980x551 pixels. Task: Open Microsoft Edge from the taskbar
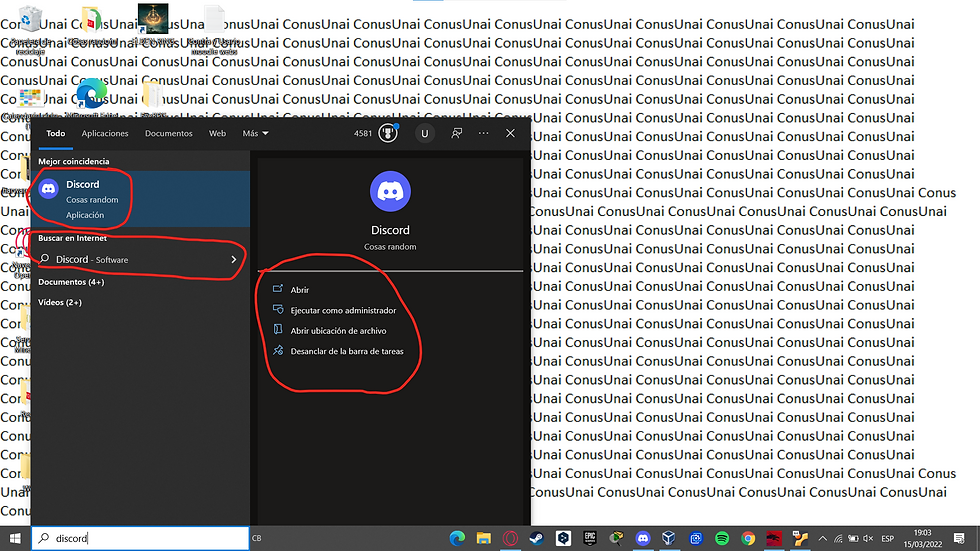coord(458,538)
